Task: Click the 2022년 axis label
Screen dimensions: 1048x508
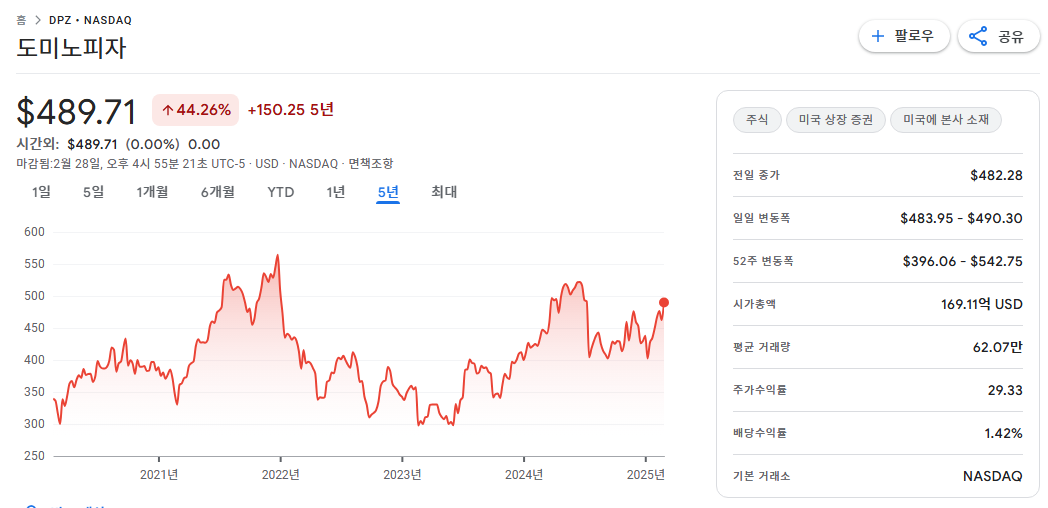Action: coord(281,475)
